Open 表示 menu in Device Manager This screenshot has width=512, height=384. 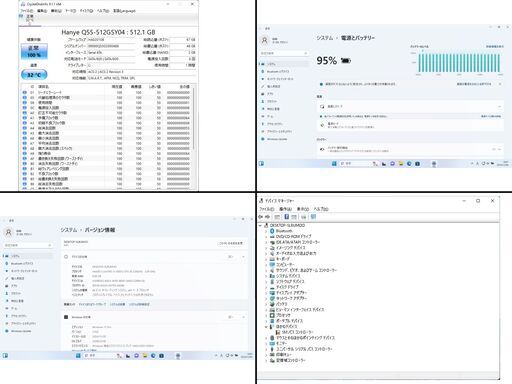303,209
